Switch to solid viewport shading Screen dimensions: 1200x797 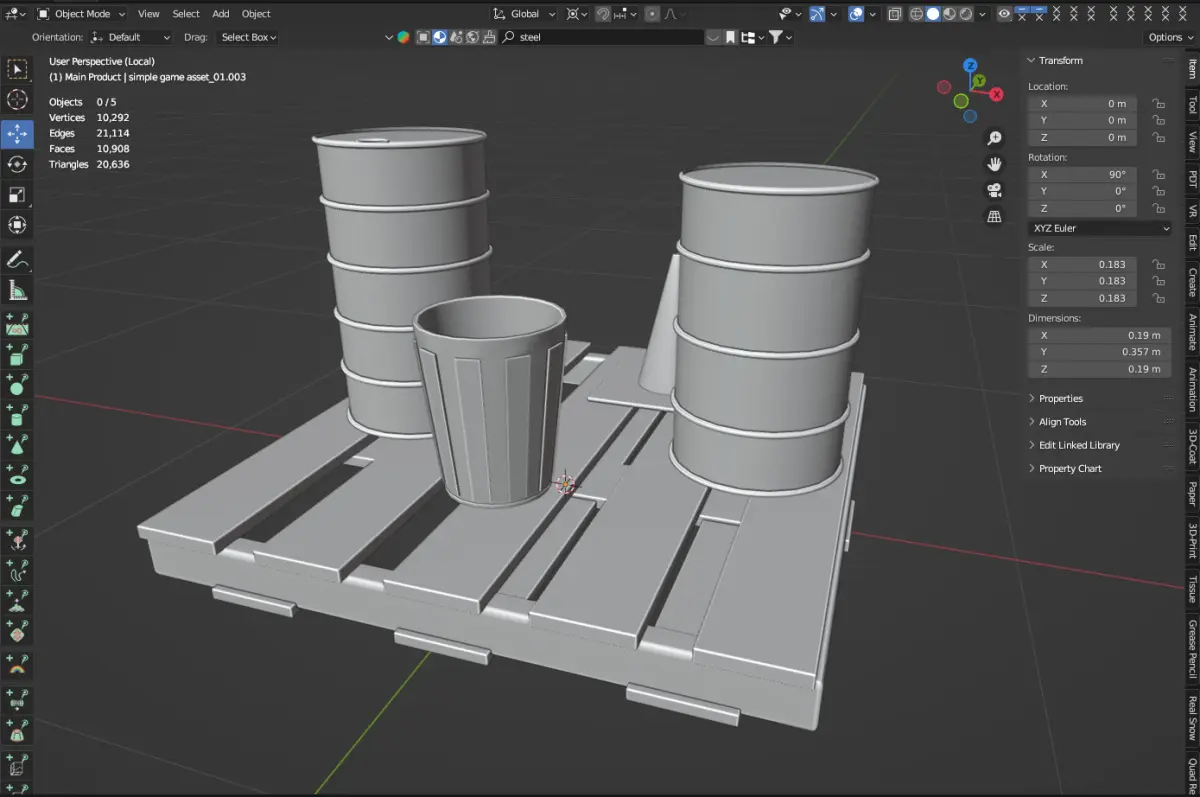coord(932,14)
